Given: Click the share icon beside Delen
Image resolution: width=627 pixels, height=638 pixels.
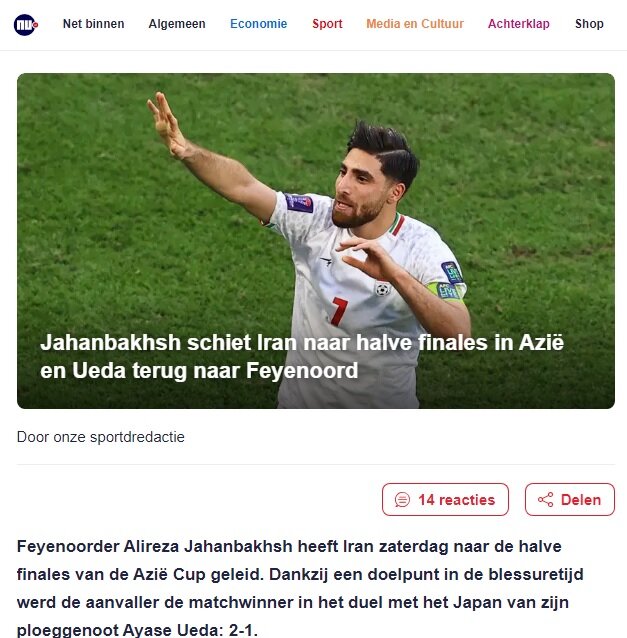Looking at the screenshot, I should 545,500.
